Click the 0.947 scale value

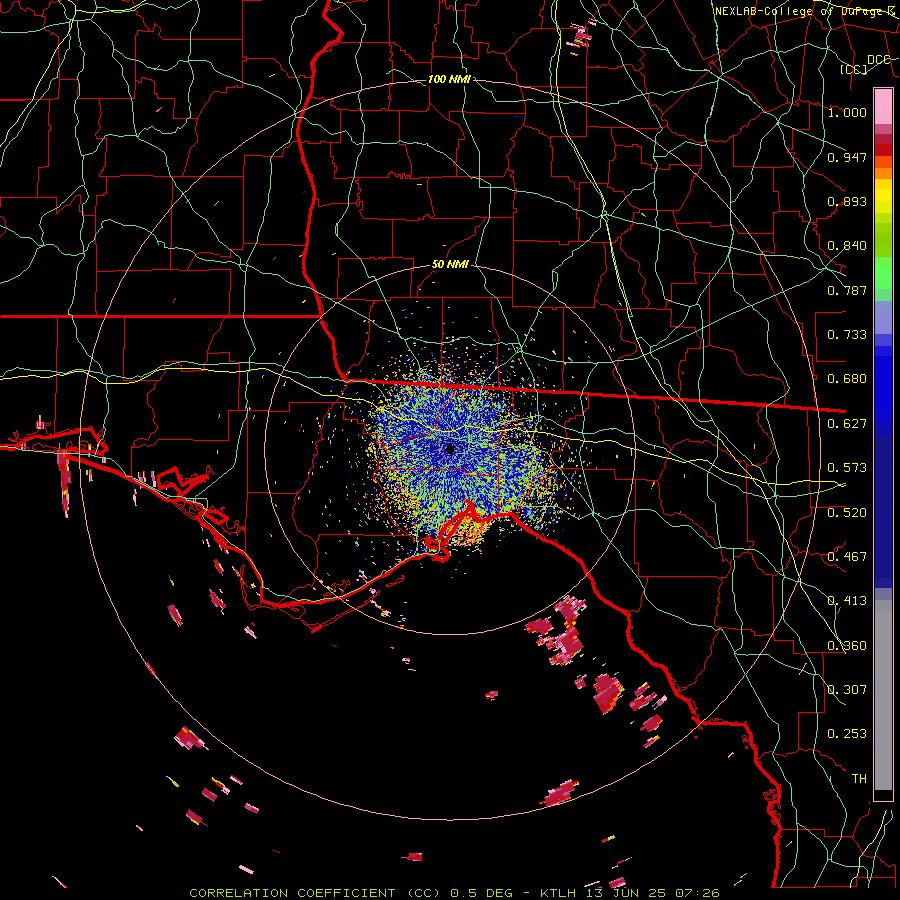[847, 157]
